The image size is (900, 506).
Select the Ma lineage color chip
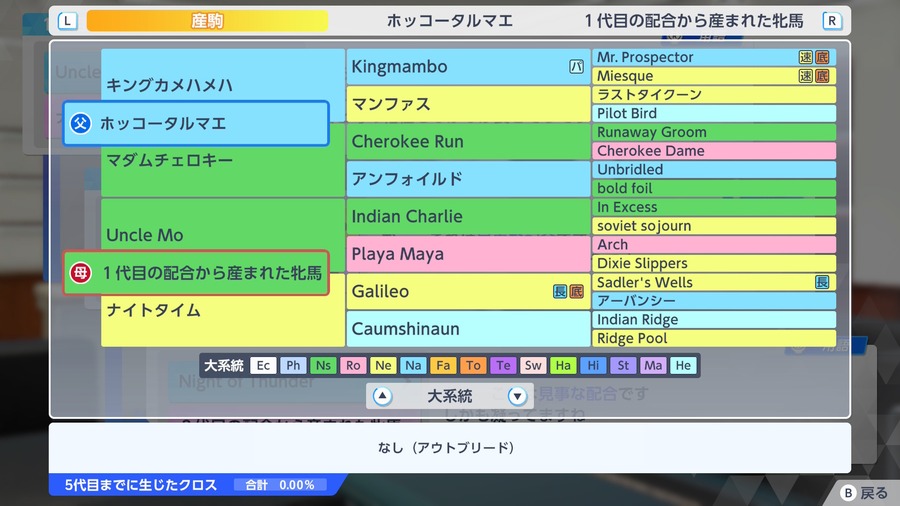tap(653, 365)
